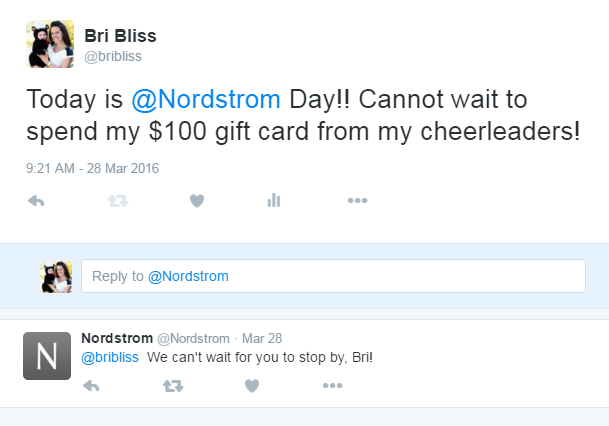Viewport: 609px width, 426px height.
Task: Focus the Reply to @Nordstrom field
Action: pos(333,276)
